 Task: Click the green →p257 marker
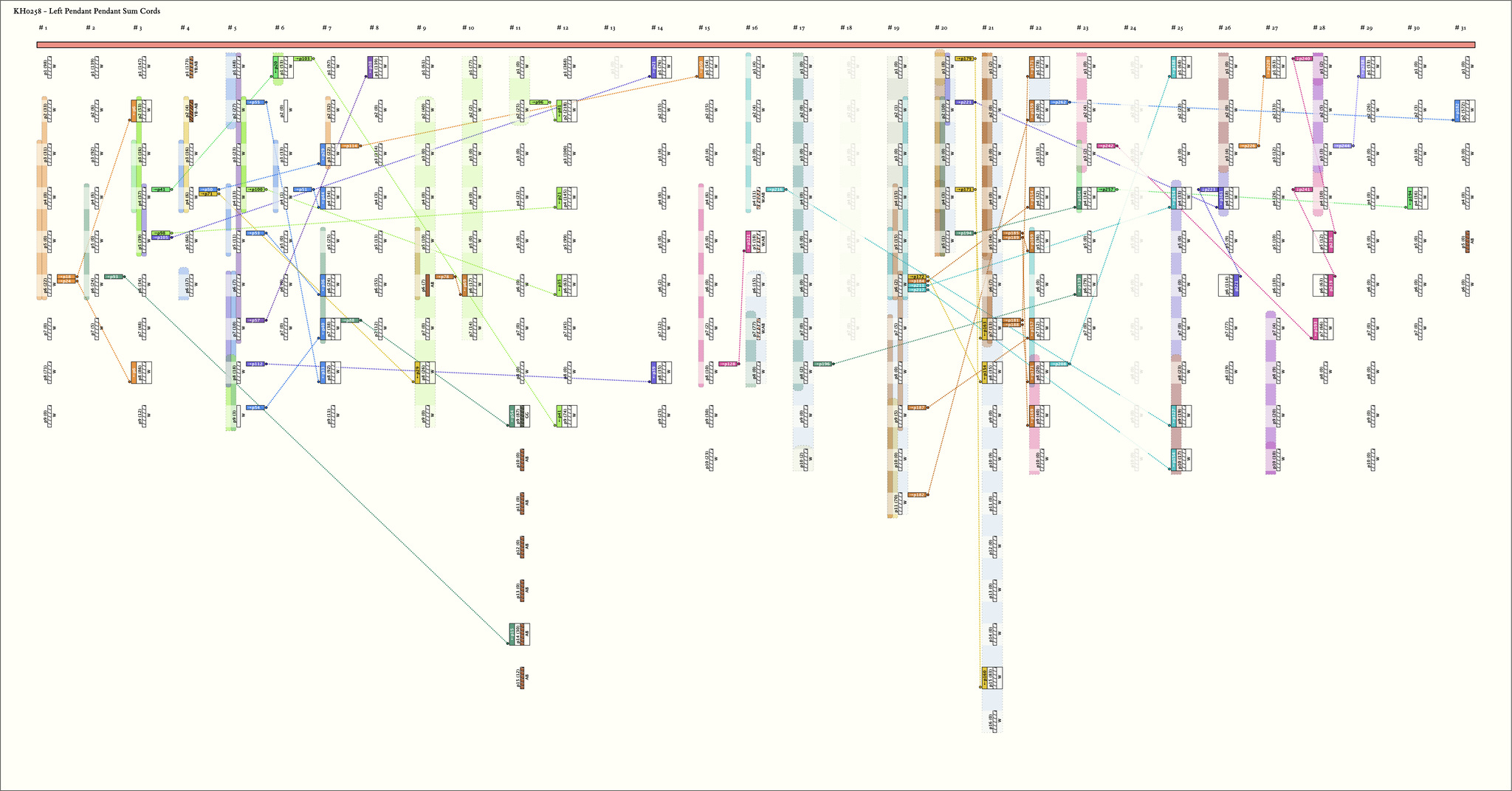(x=1106, y=190)
